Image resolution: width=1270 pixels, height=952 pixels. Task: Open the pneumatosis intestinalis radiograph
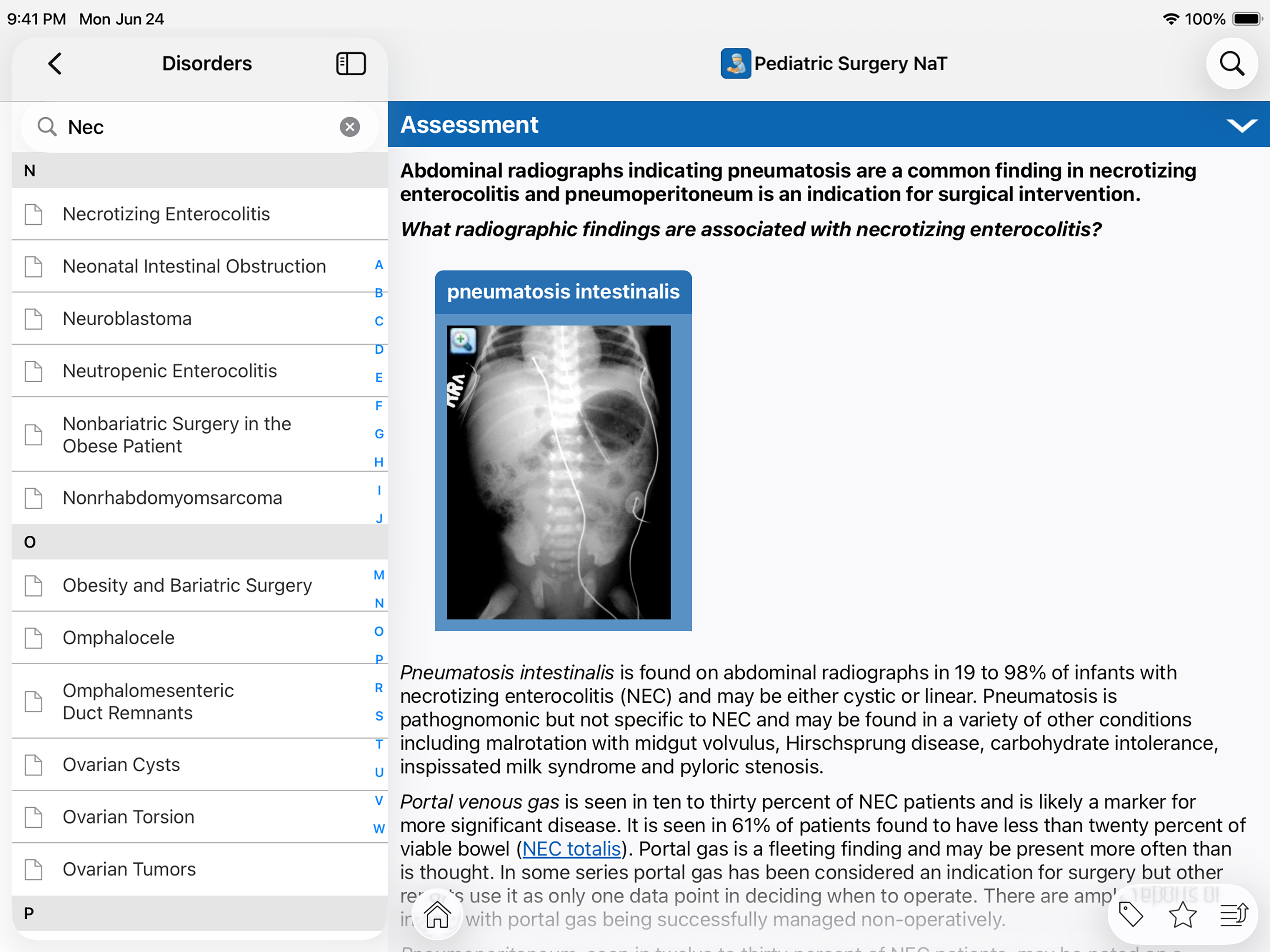pyautogui.click(x=558, y=472)
